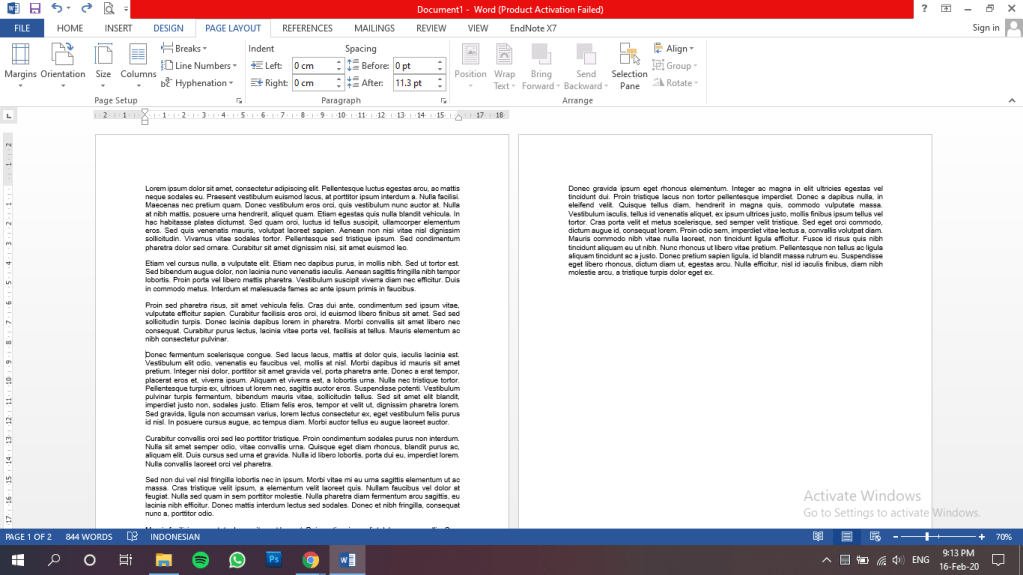Switch to the REFERENCES tab
This screenshot has height=575, width=1023.
pyautogui.click(x=307, y=28)
